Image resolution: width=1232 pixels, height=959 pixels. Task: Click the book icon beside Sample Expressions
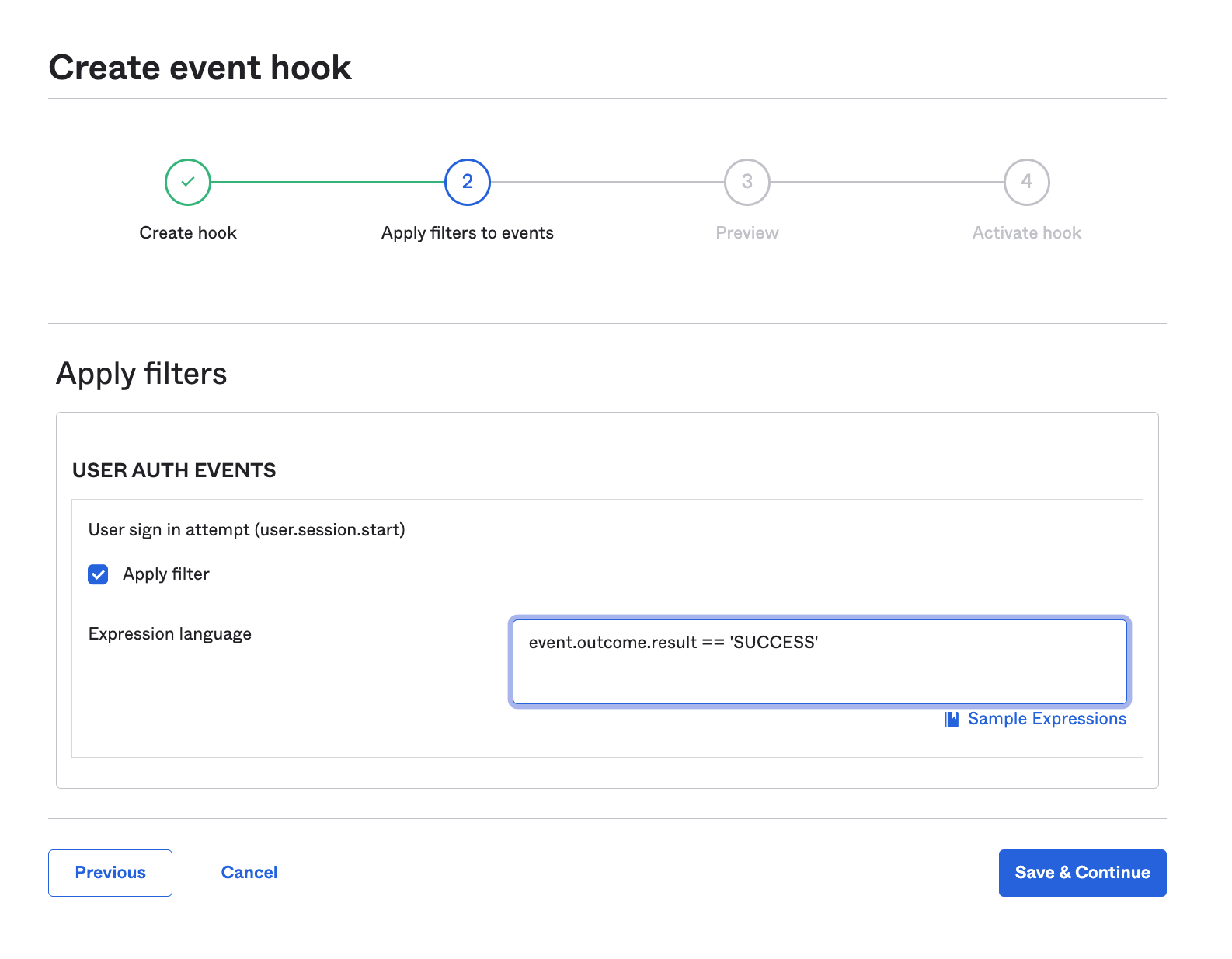pyautogui.click(x=952, y=719)
